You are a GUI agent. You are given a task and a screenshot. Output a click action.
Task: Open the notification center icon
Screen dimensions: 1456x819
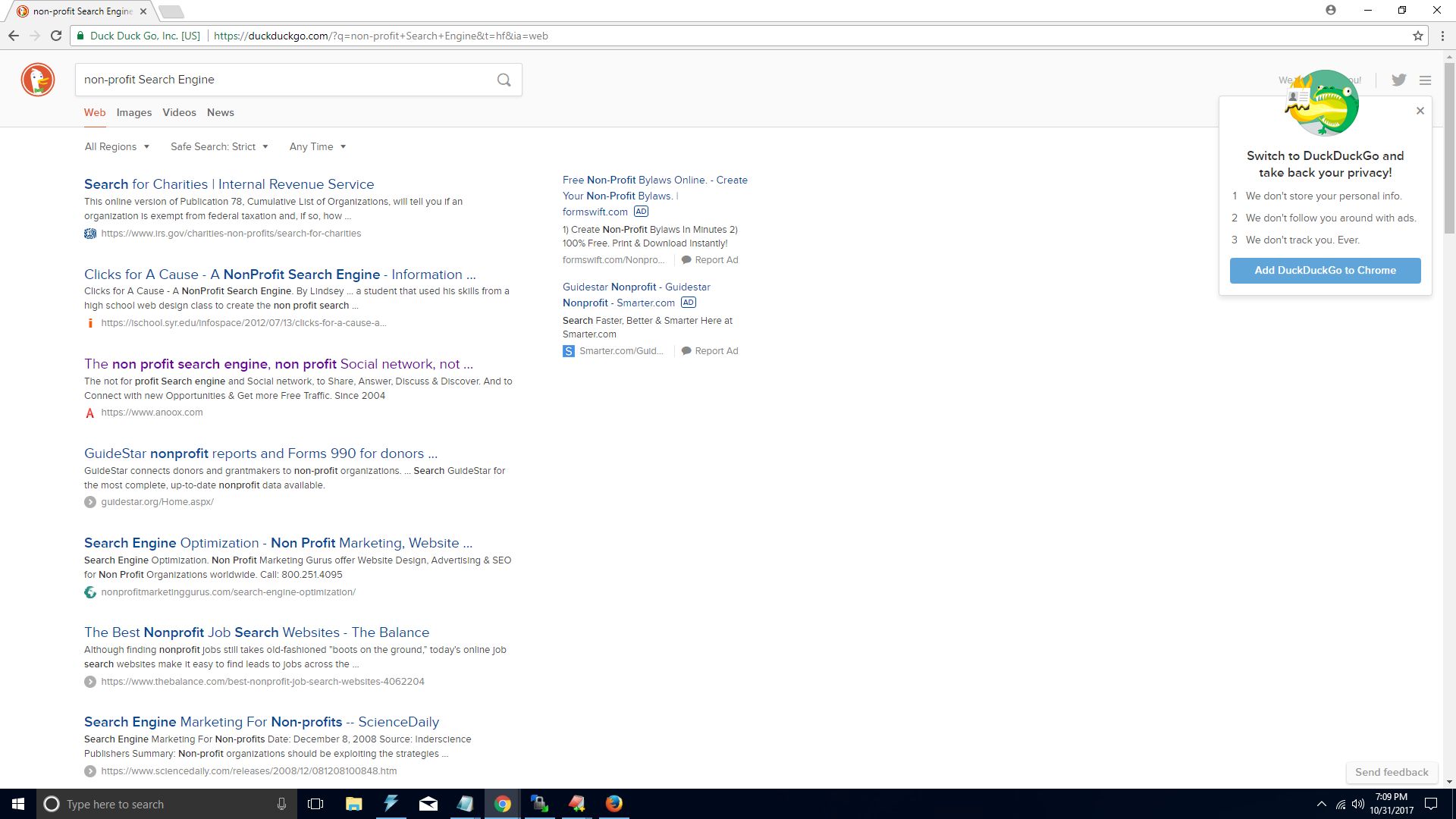[1431, 804]
